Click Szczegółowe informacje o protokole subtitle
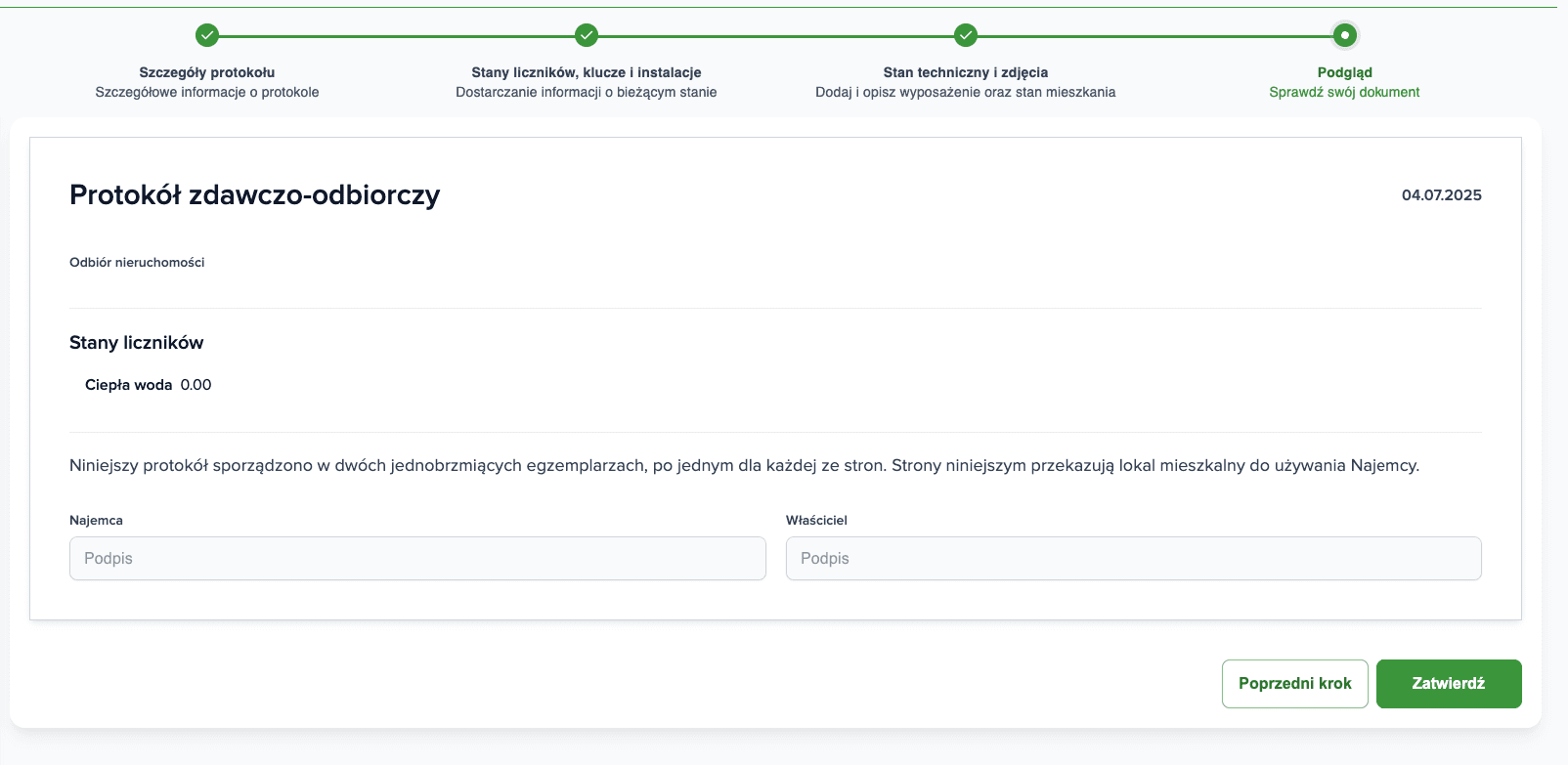The height and width of the screenshot is (765, 1568). pos(207,92)
